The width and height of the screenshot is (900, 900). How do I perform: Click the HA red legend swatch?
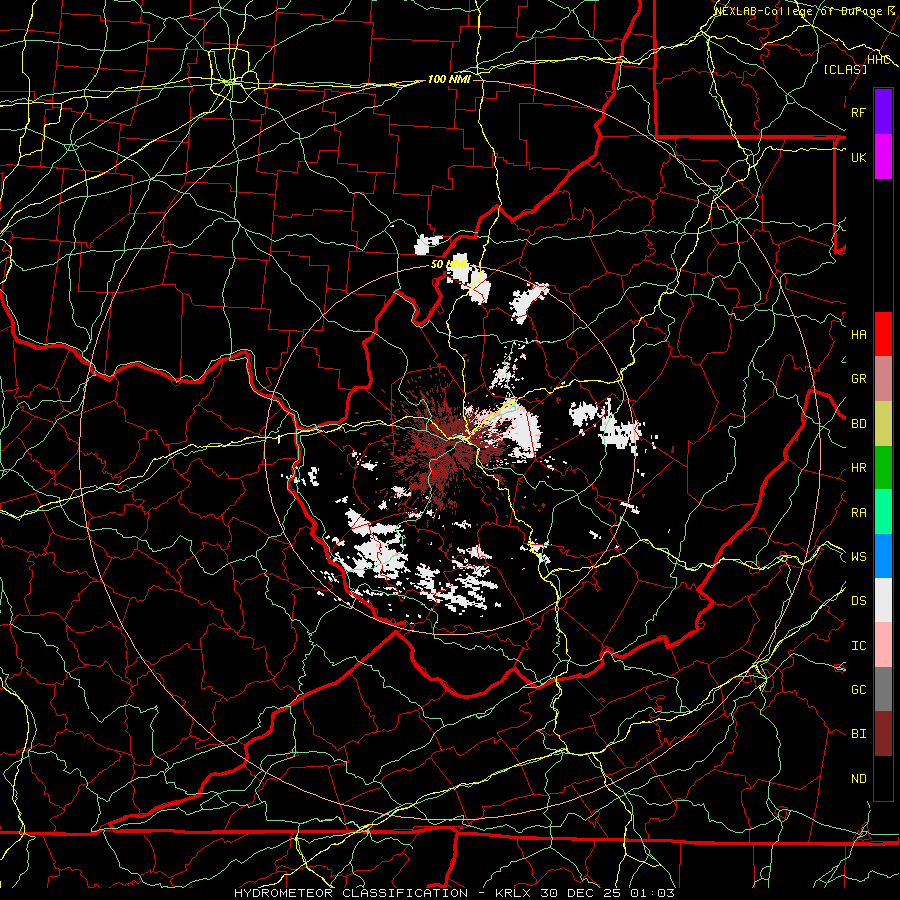coord(883,334)
